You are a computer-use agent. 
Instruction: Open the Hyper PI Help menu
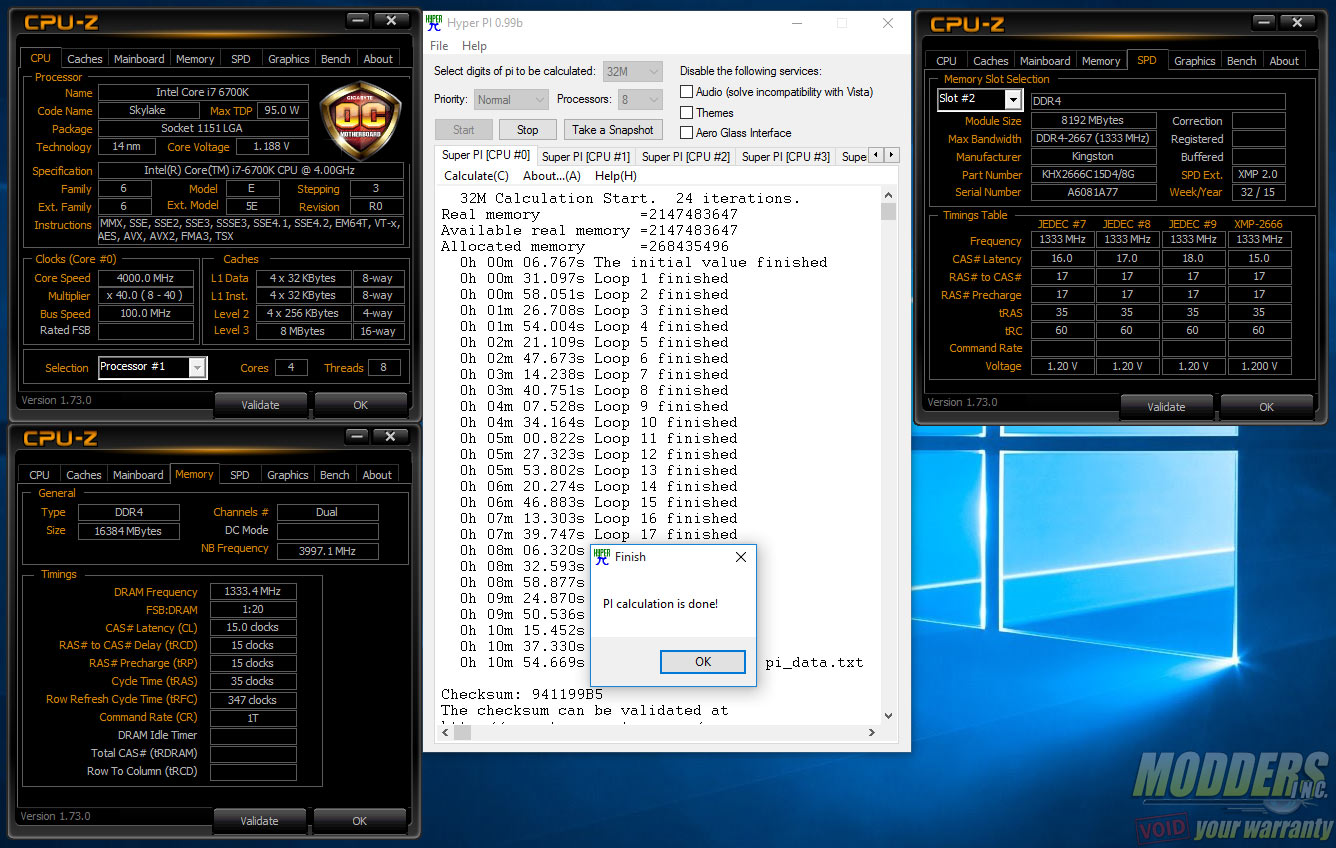tap(474, 46)
